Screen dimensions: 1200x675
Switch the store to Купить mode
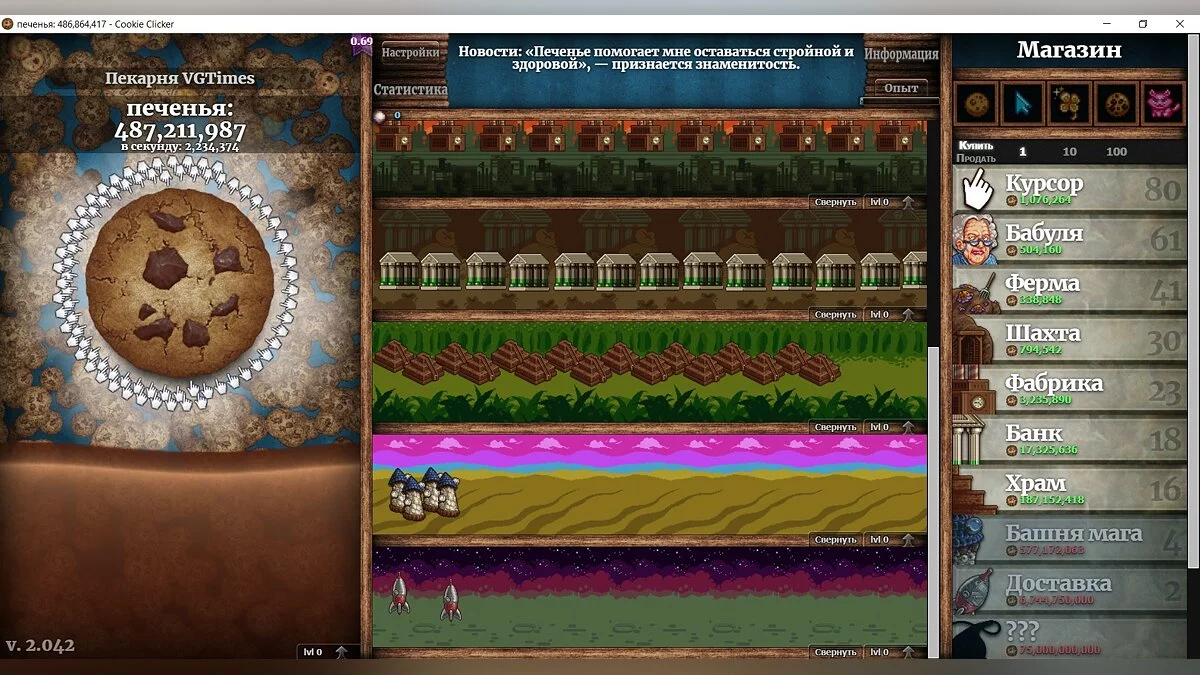point(975,145)
